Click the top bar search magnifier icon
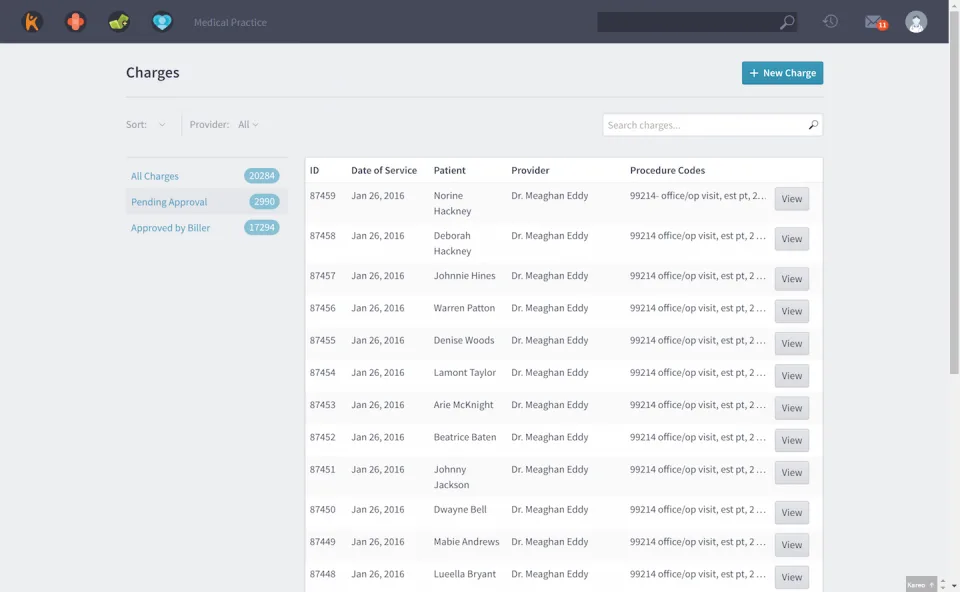Screen dimensions: 960x592 [x=787, y=22]
